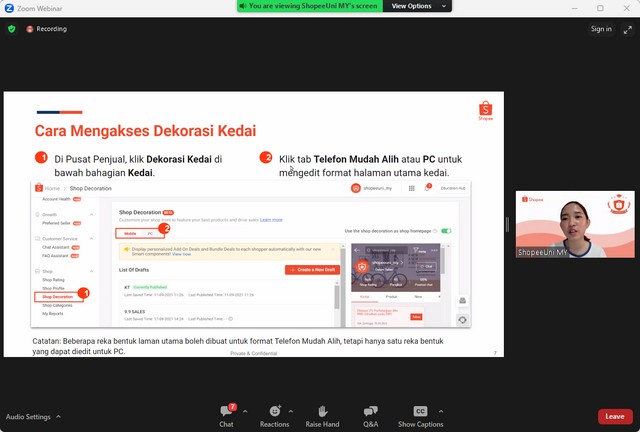Toggle the shop decoration homepage switch
Viewport: 640px width, 432px height.
[x=446, y=231]
